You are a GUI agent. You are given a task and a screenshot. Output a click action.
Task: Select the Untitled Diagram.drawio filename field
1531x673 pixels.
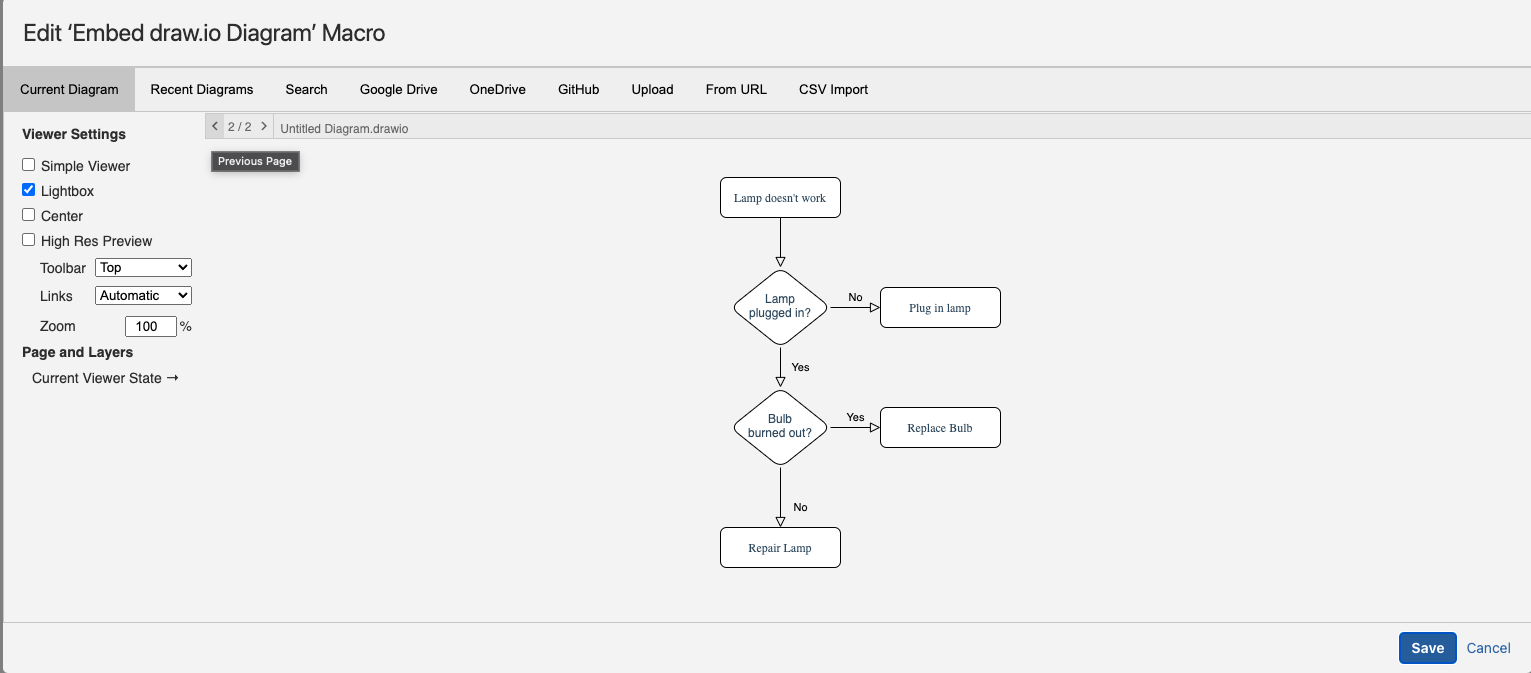point(343,128)
